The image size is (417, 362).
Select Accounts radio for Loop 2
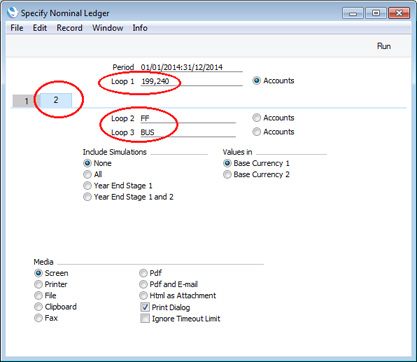(x=256, y=118)
